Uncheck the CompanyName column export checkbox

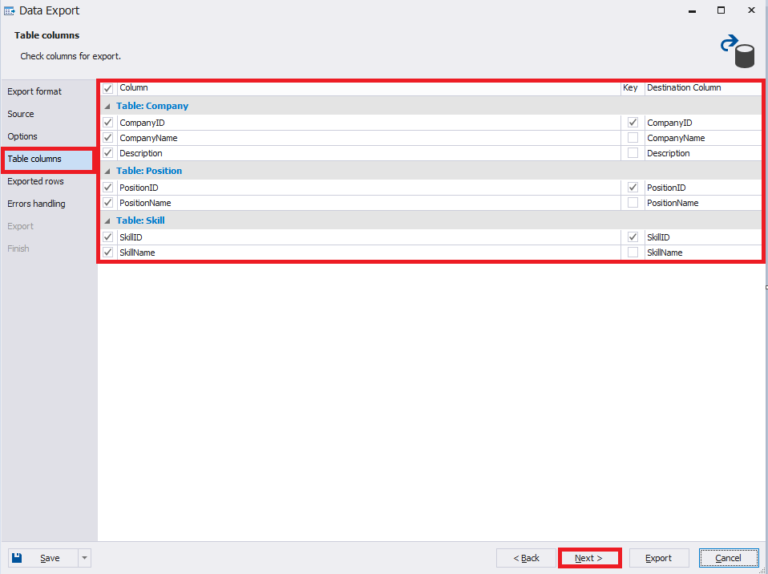coord(108,138)
